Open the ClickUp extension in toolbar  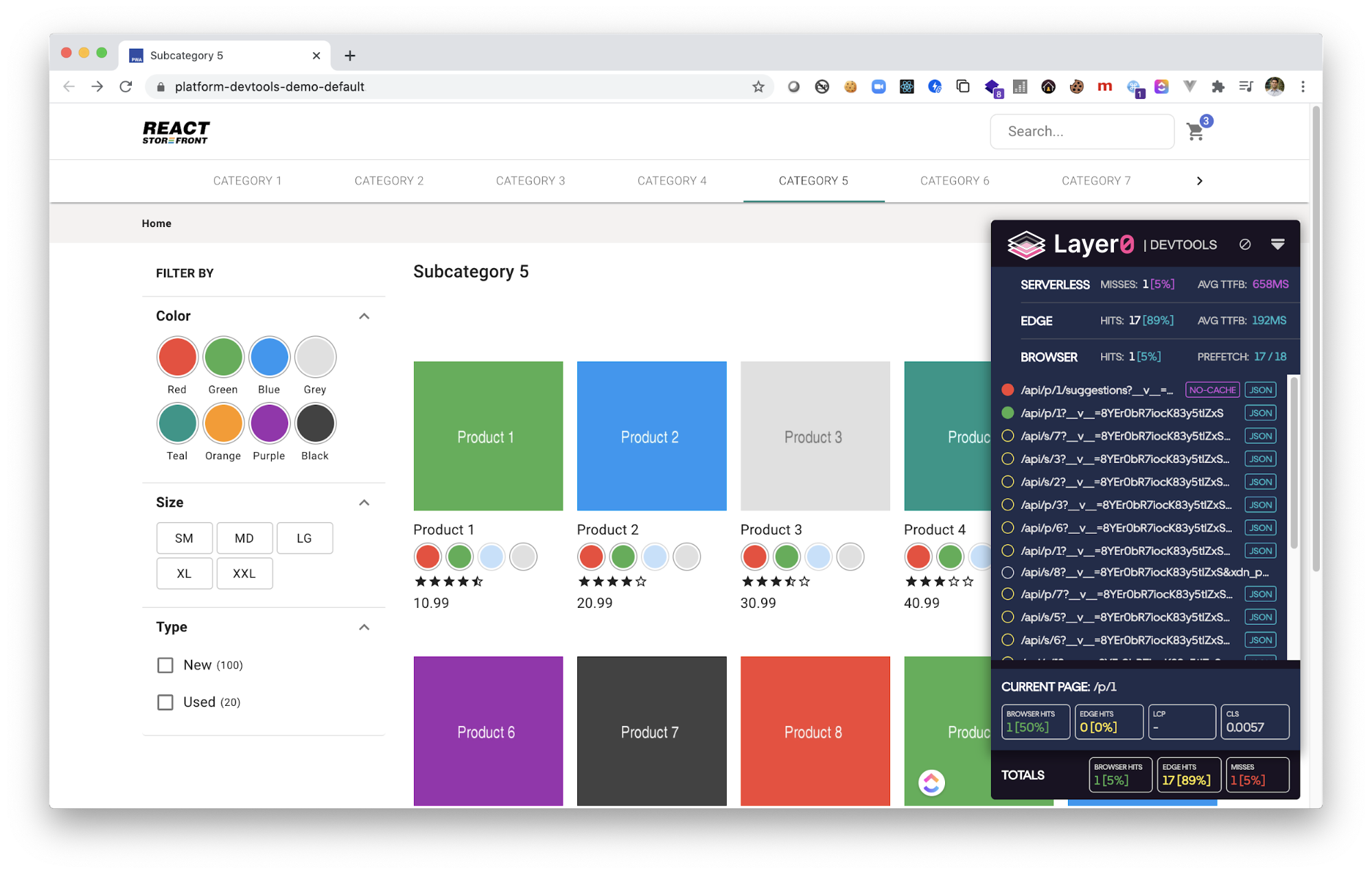tap(1161, 86)
